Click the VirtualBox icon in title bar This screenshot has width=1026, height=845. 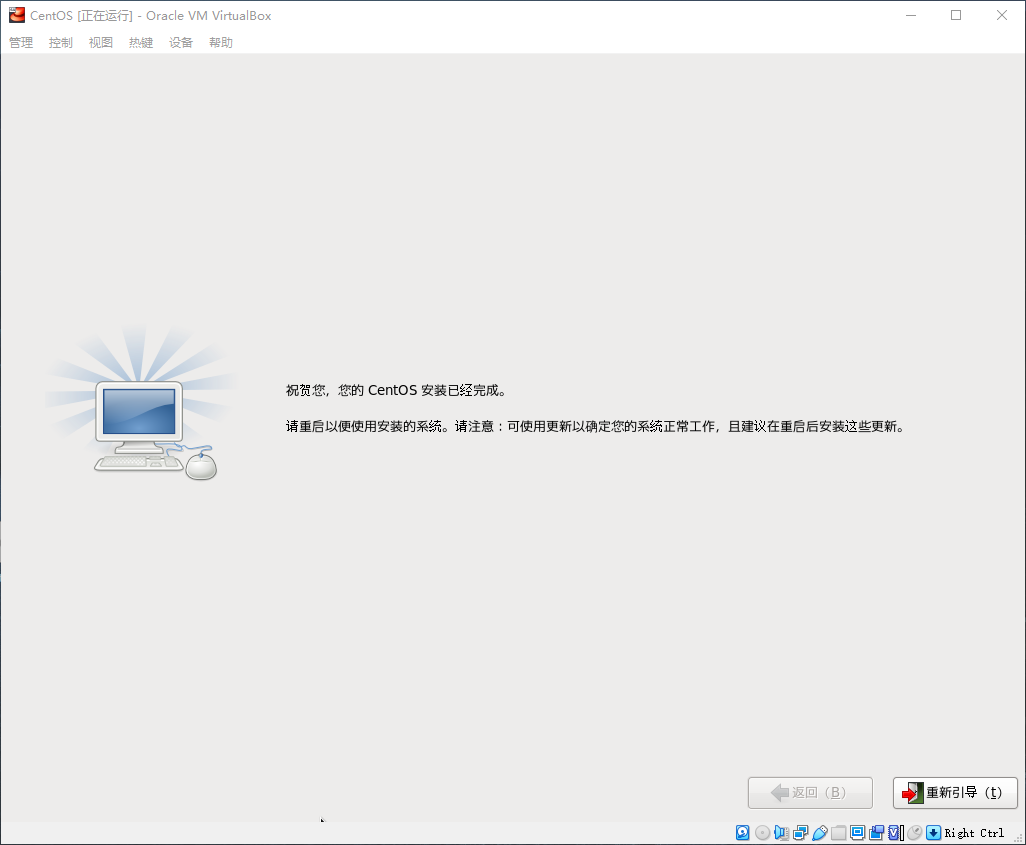click(x=16, y=15)
